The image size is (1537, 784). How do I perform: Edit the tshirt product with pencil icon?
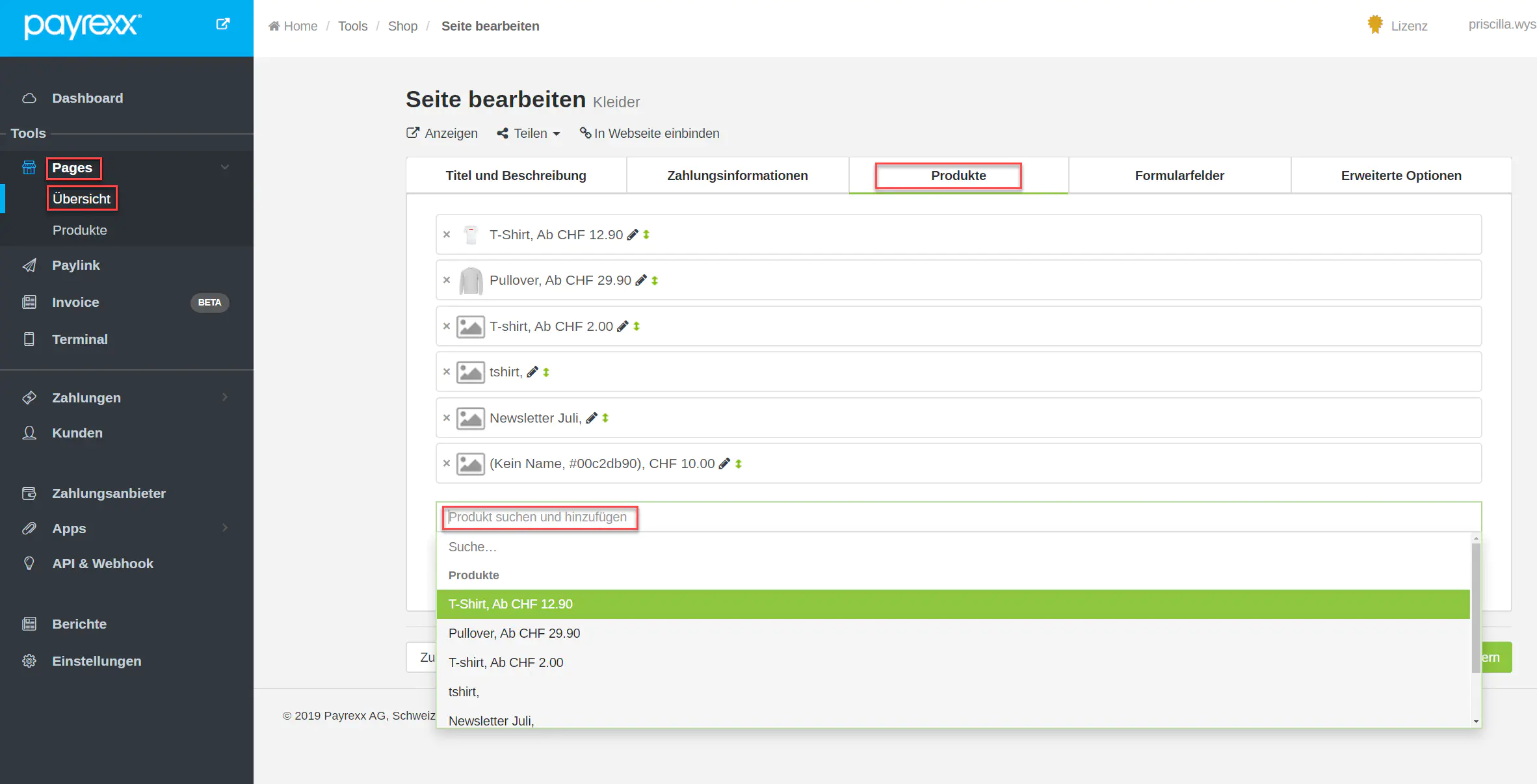(x=532, y=372)
